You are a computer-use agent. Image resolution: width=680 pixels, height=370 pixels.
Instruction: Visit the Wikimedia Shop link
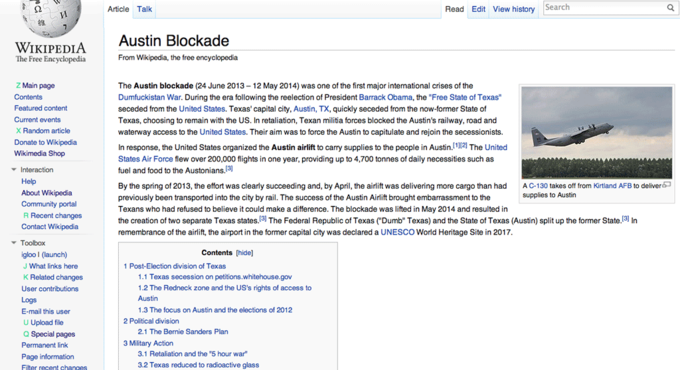pyautogui.click(x=39, y=154)
